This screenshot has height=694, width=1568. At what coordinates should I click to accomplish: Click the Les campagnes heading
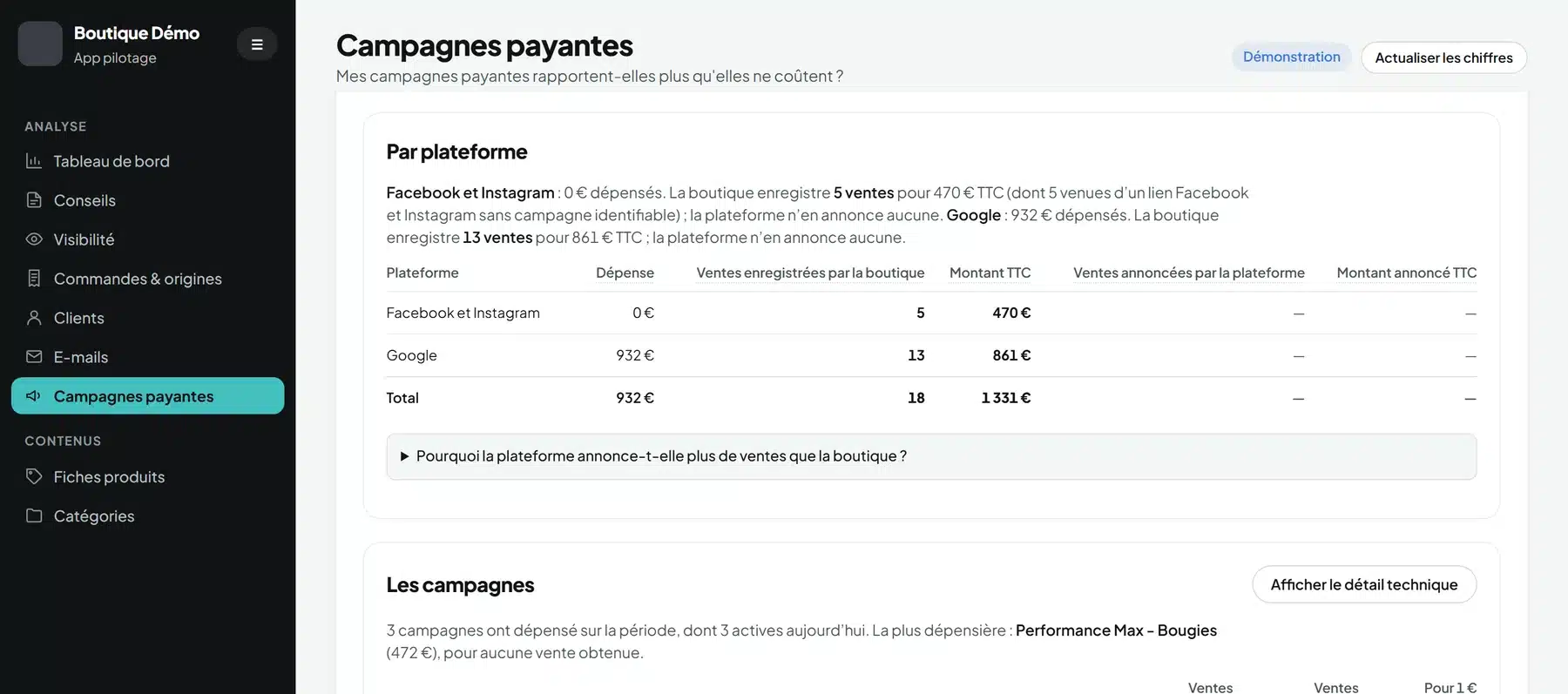(461, 585)
